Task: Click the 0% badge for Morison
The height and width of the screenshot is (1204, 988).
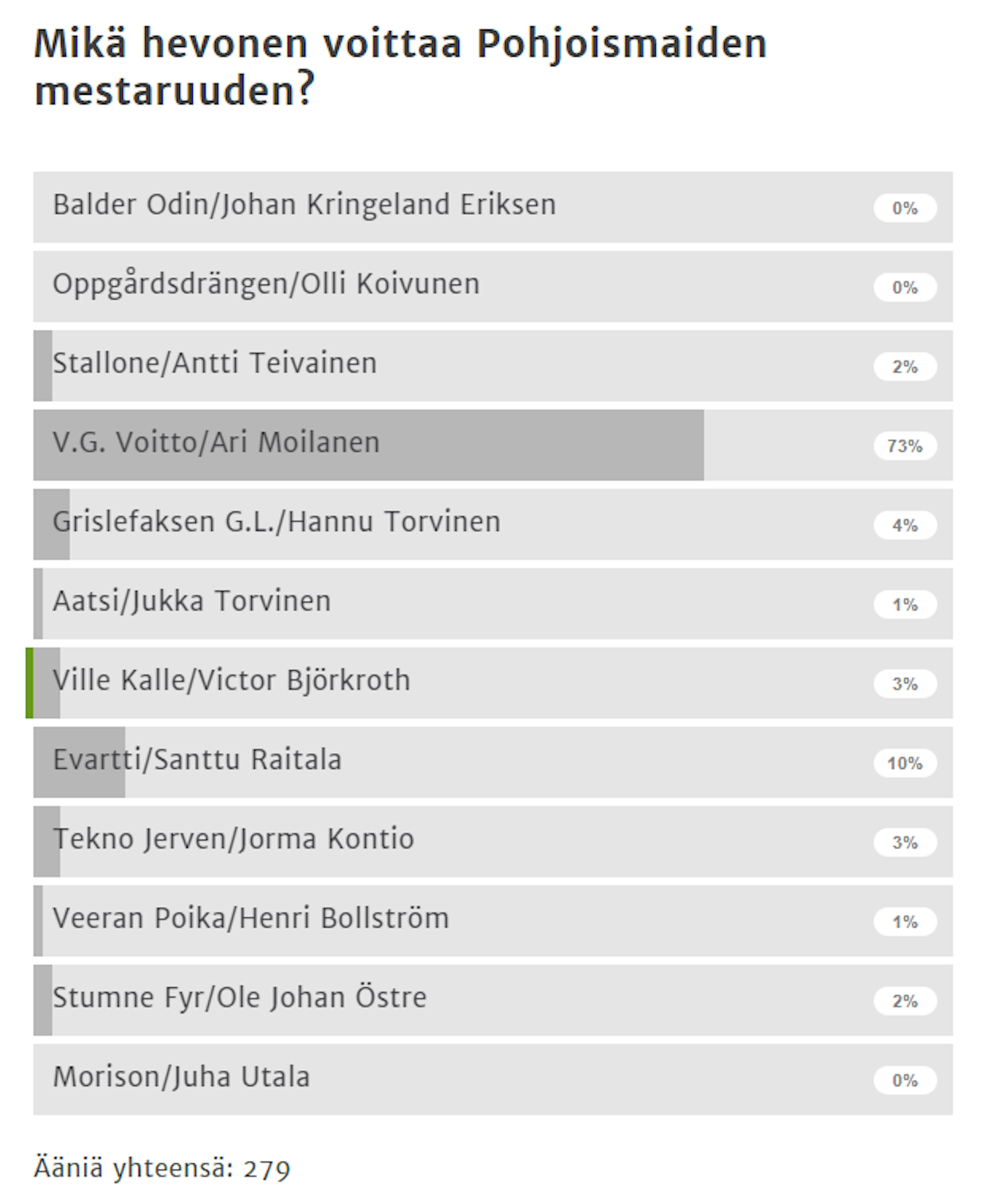Action: (905, 1080)
